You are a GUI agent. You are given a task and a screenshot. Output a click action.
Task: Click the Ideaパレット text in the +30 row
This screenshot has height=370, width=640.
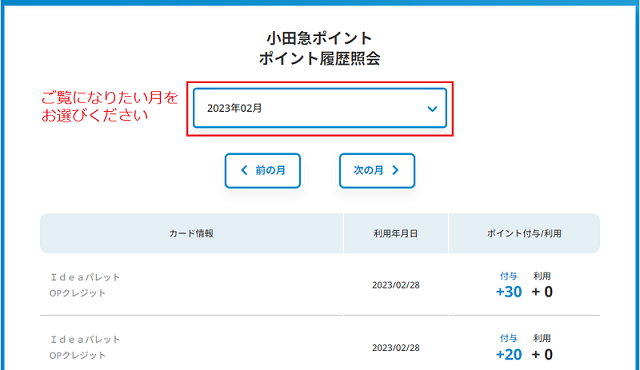click(x=85, y=277)
